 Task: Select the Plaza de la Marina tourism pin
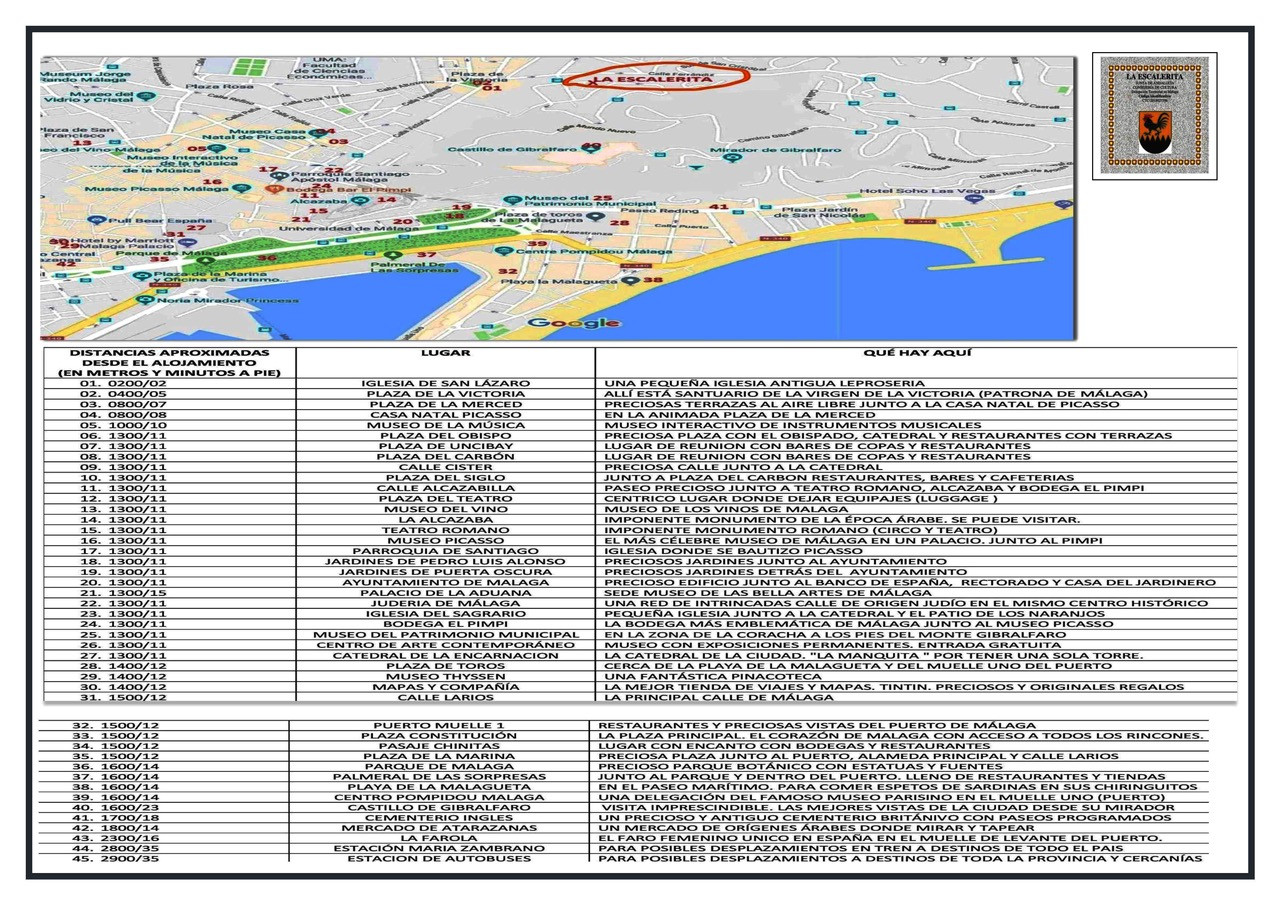(143, 275)
